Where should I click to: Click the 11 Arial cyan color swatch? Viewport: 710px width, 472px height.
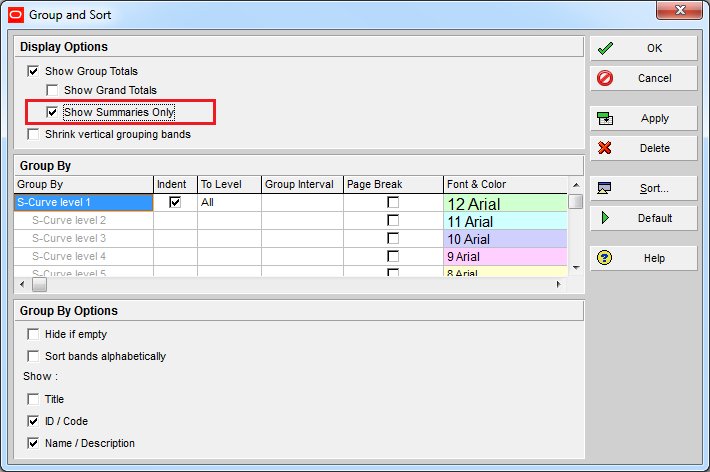(505, 222)
